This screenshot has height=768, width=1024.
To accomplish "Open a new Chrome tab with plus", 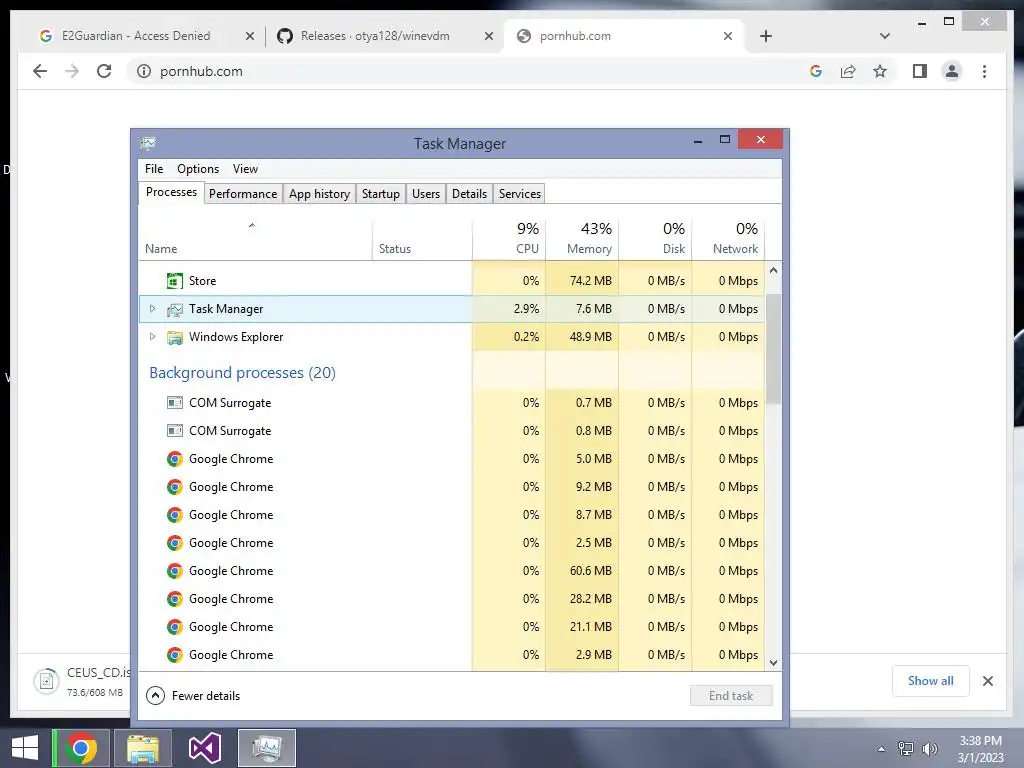I will 766,37.
